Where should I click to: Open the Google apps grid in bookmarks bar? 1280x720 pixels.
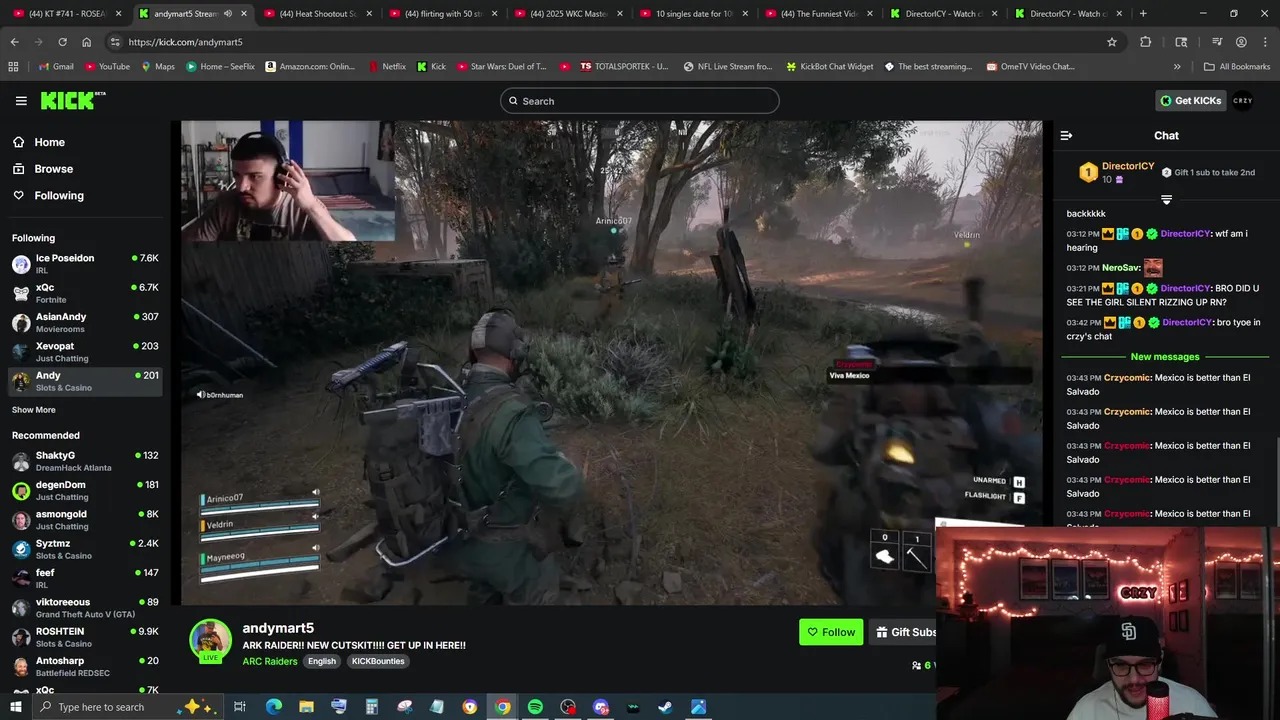click(x=13, y=67)
